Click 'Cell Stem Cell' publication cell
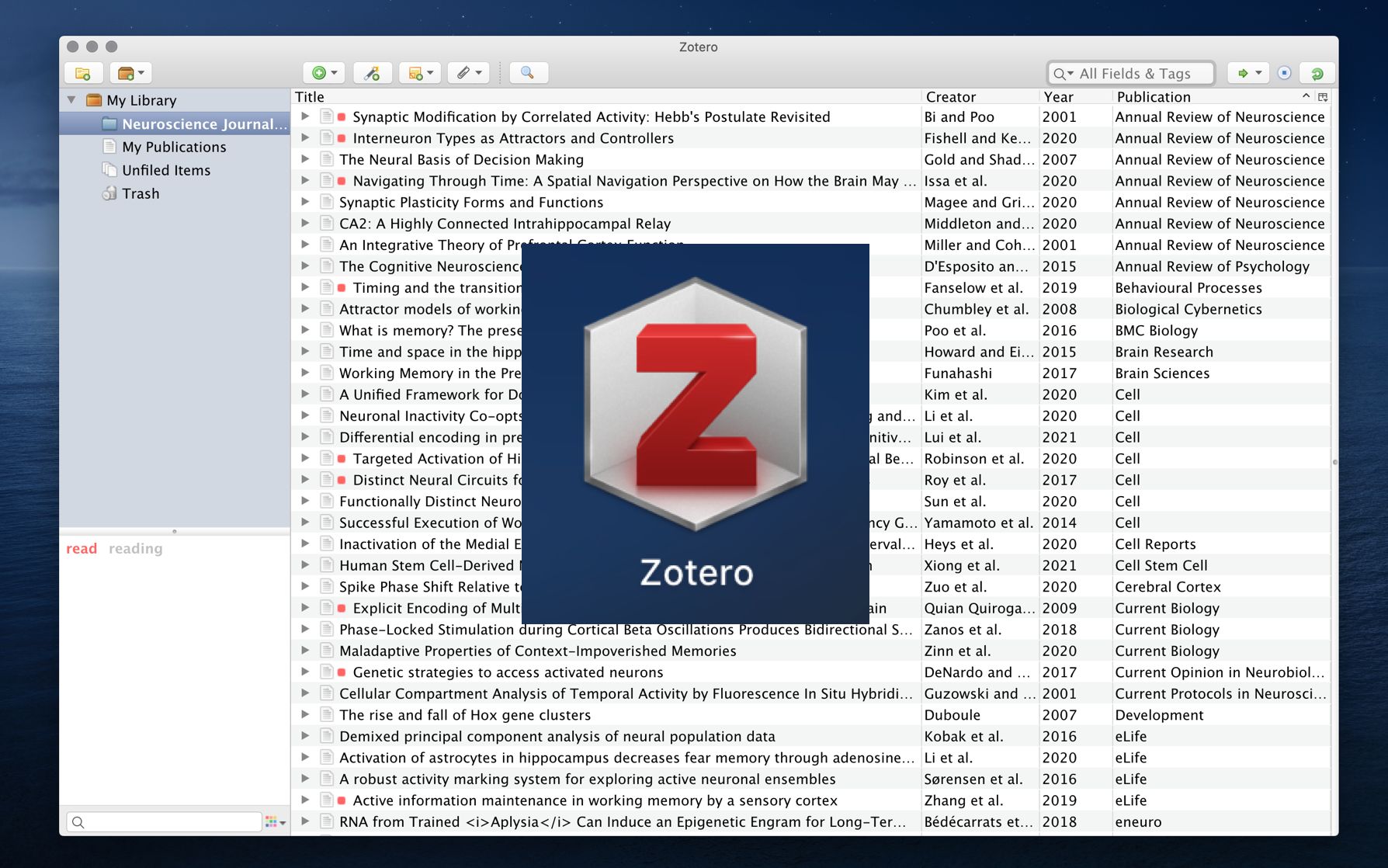 point(1161,565)
